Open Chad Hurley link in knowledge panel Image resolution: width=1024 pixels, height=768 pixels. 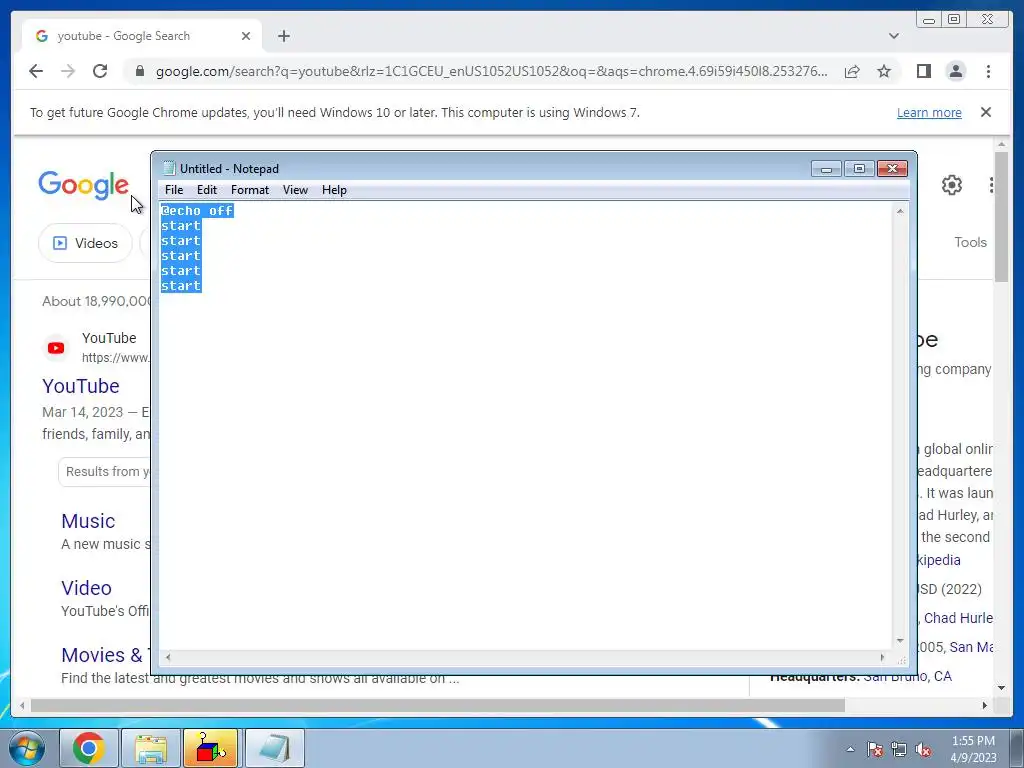[x=958, y=618]
